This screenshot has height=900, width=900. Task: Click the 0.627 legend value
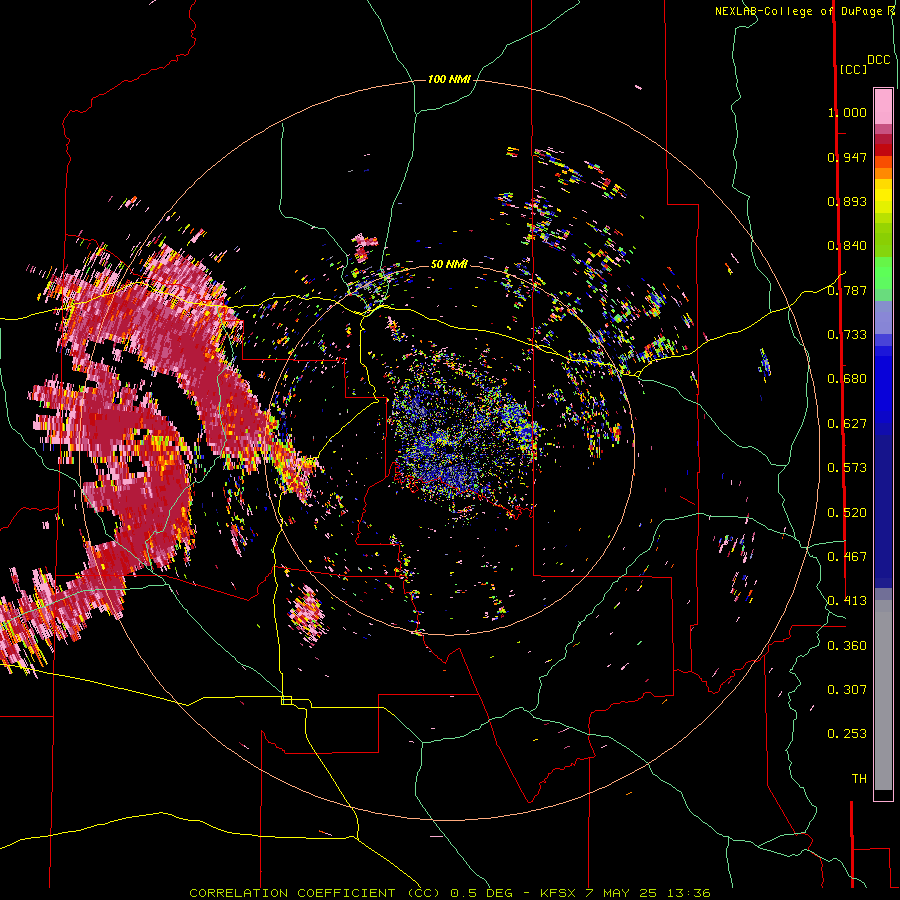point(847,424)
